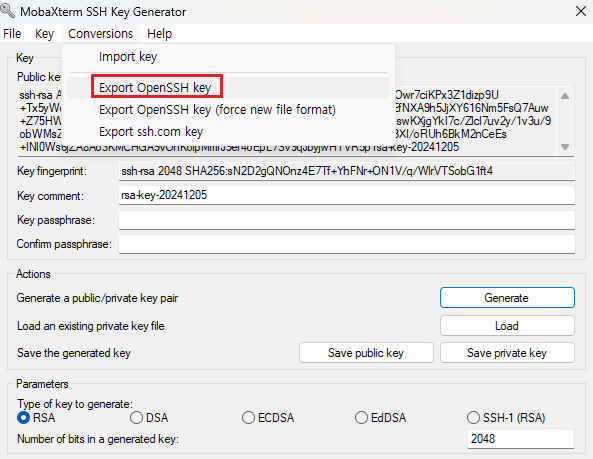Click the 'Generate a public/private key pair' label
Viewport: 593px width, 459px height.
coord(97,298)
